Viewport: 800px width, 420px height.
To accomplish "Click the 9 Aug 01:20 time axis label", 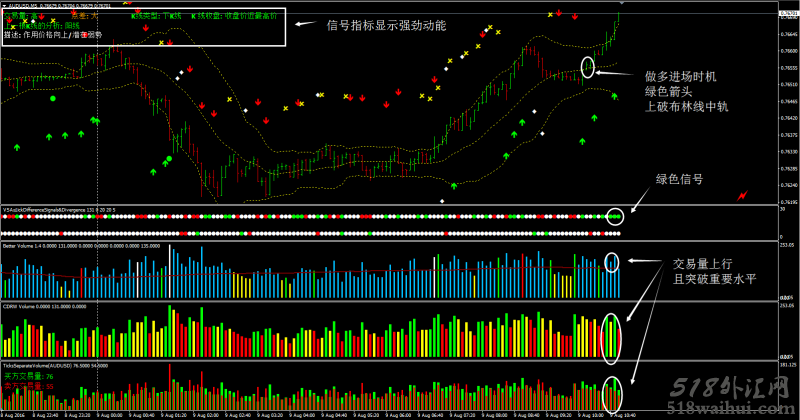I will 172,415.
